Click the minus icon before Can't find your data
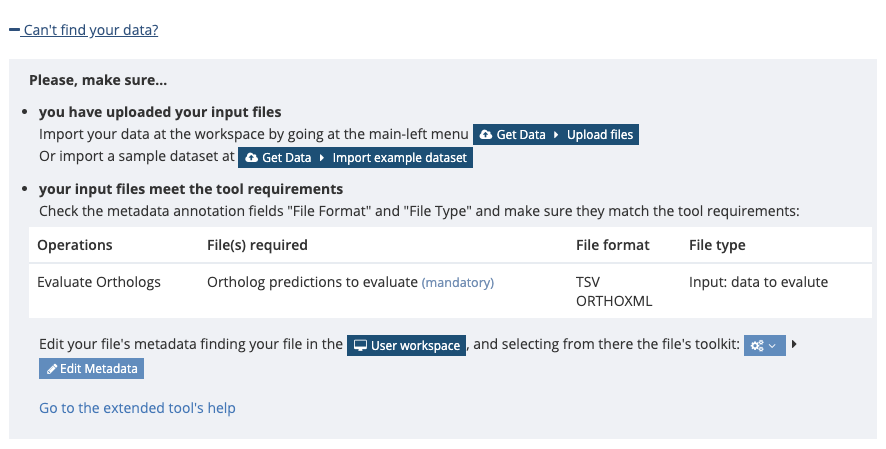 (x=15, y=29)
